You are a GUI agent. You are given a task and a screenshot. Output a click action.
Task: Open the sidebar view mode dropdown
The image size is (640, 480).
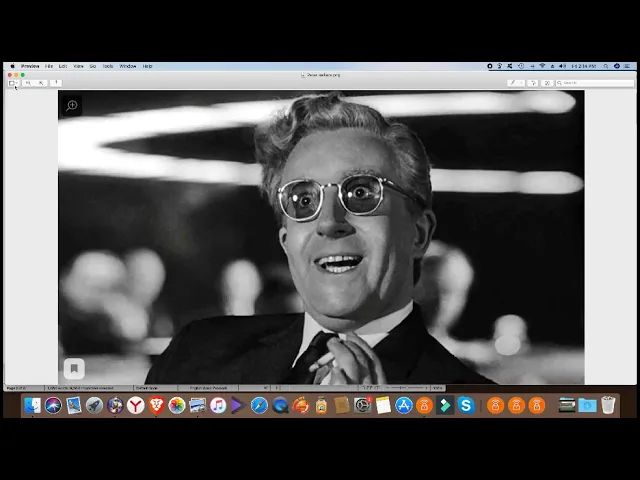pyautogui.click(x=13, y=83)
